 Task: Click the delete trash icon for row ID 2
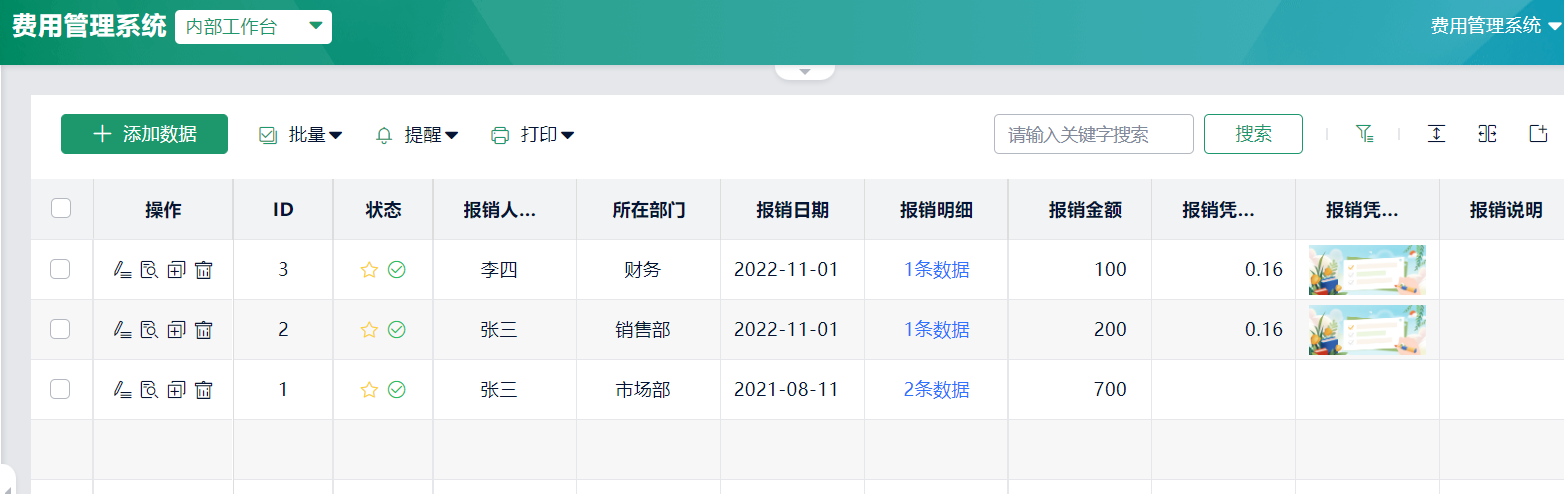point(204,330)
